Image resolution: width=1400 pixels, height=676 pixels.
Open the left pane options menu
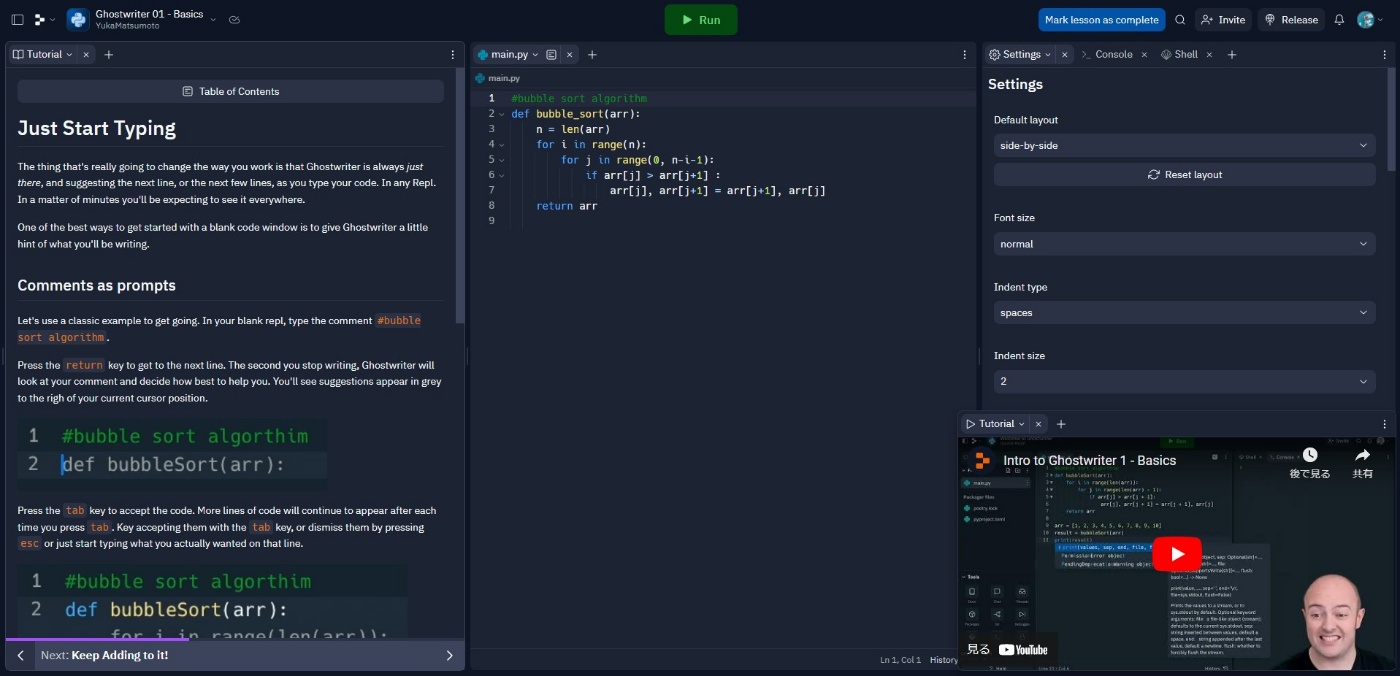tap(453, 54)
